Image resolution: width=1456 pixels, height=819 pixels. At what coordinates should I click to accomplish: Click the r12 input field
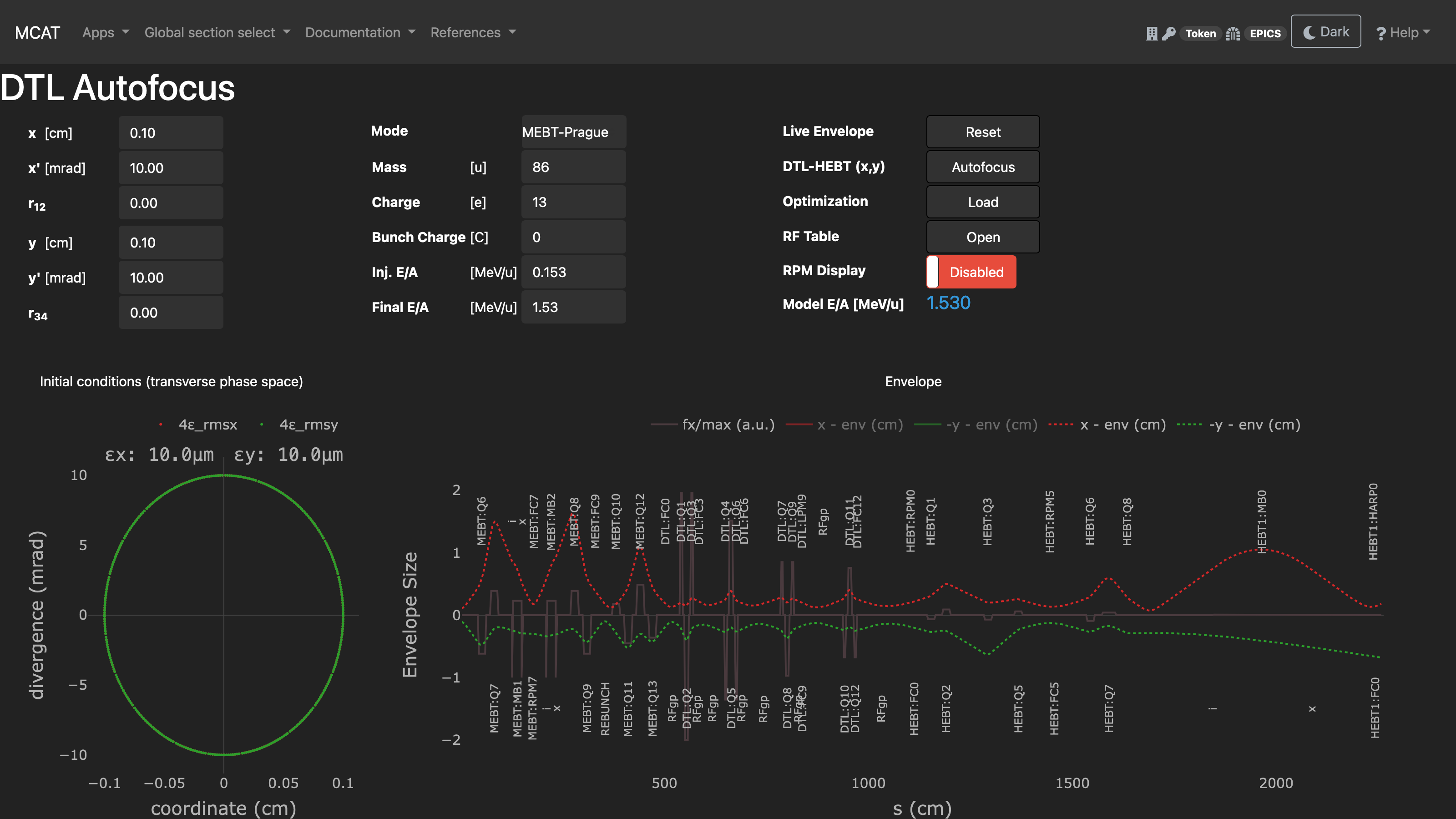tap(171, 203)
